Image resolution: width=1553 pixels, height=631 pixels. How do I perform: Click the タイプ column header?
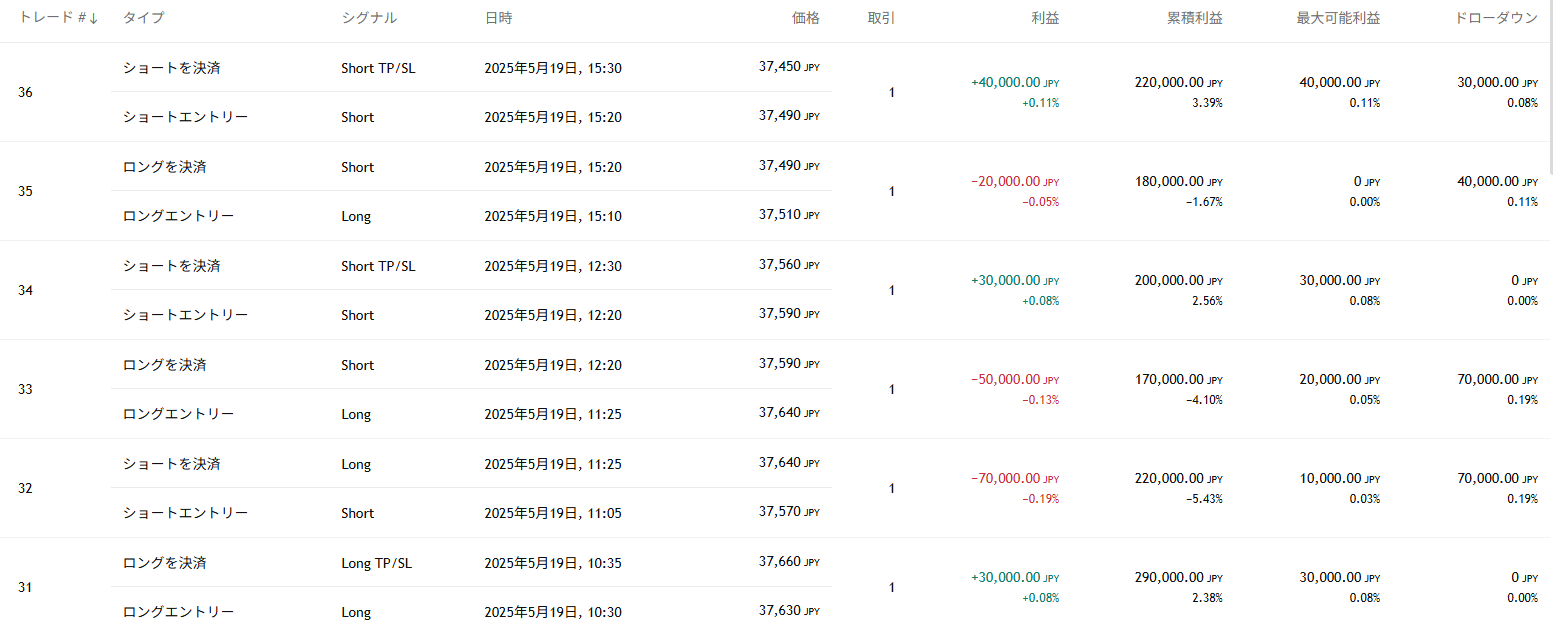click(x=143, y=18)
